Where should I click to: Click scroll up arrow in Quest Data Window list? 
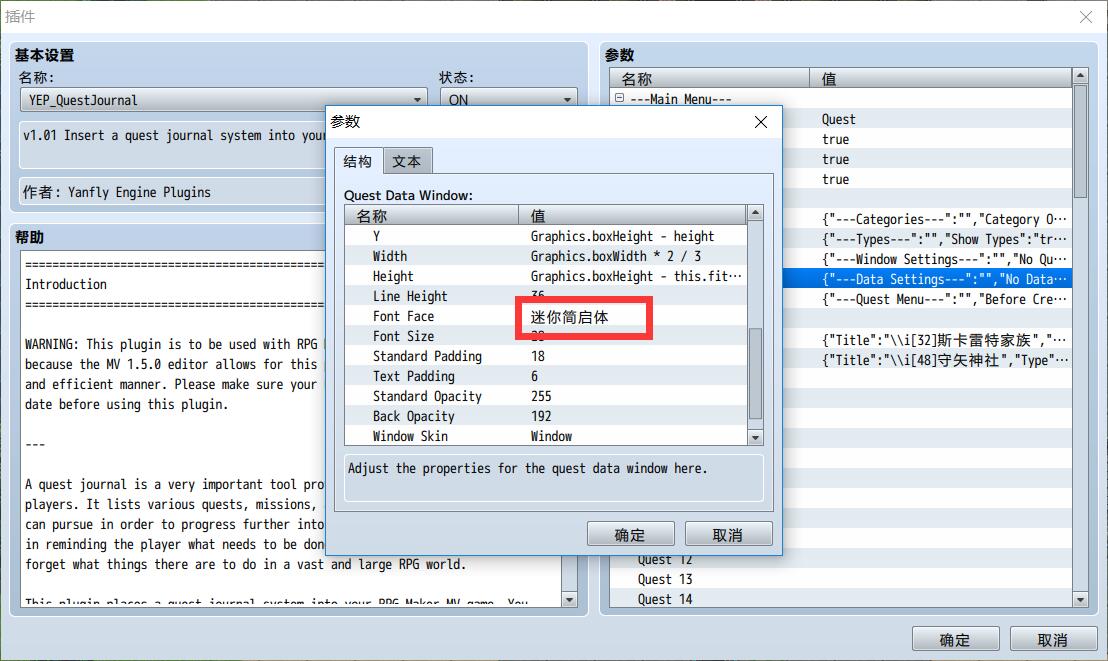coord(755,213)
